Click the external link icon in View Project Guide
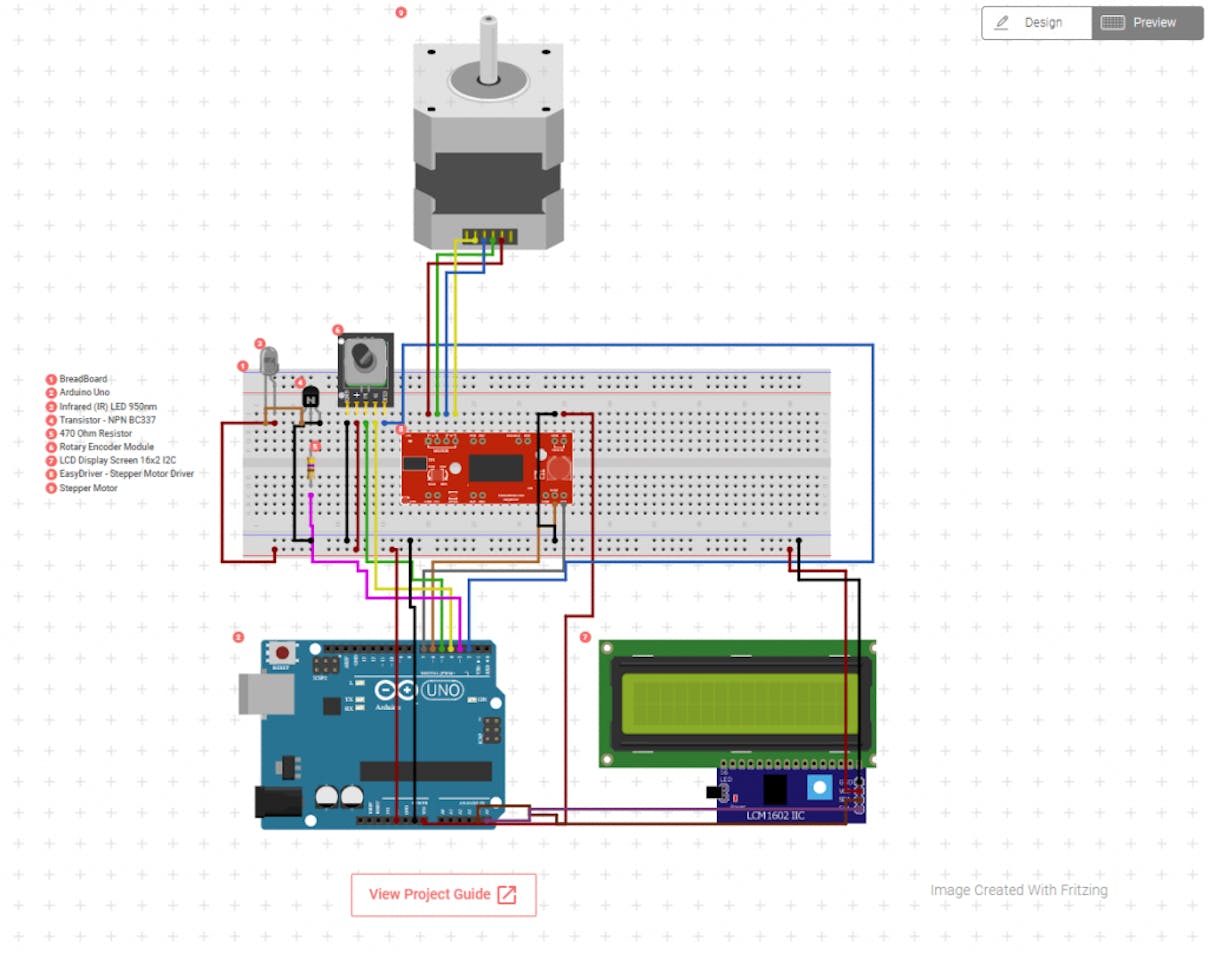Viewport: 1209px width, 960px height. click(x=507, y=894)
